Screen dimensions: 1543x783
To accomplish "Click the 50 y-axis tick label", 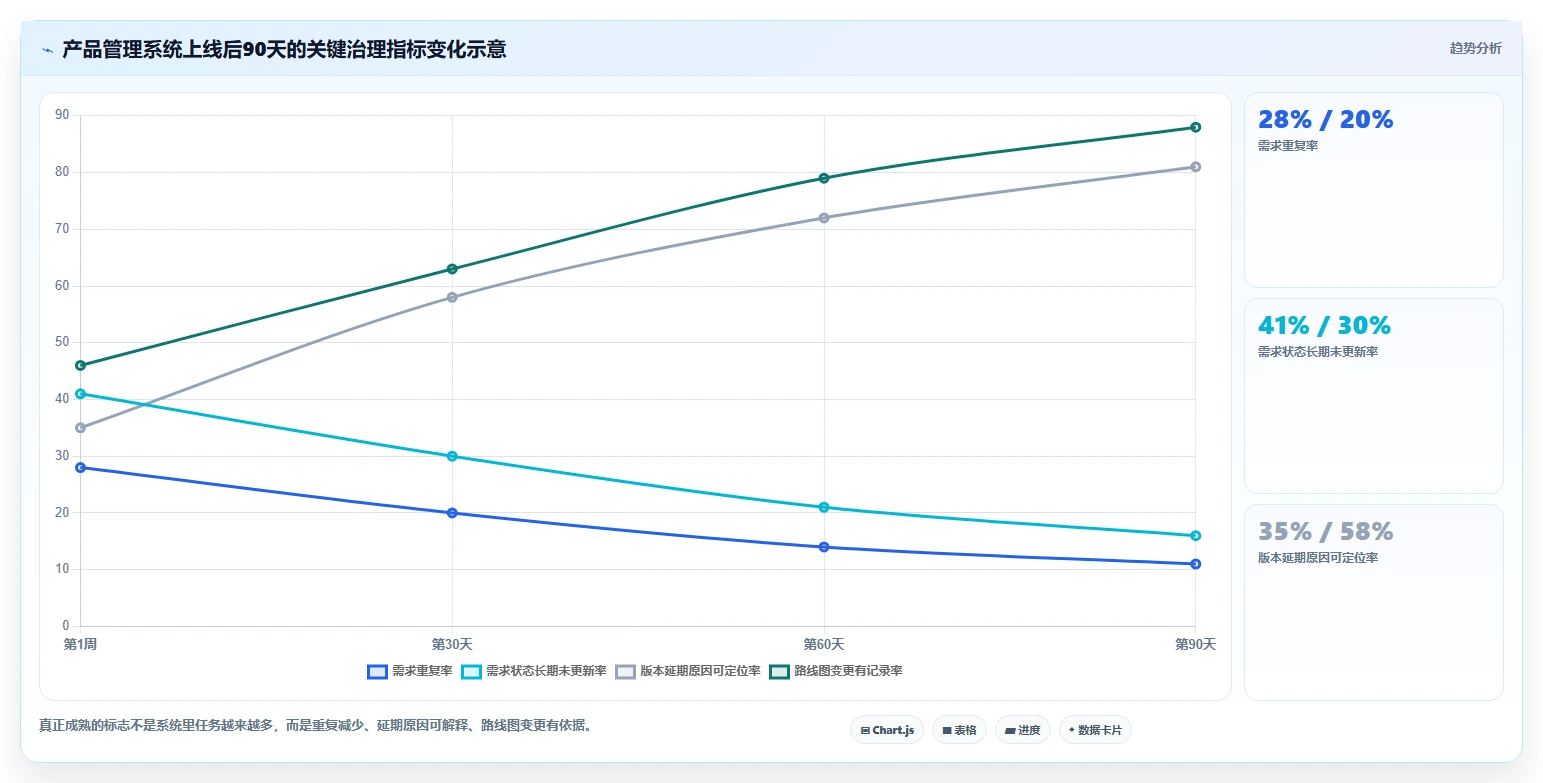I will point(62,342).
